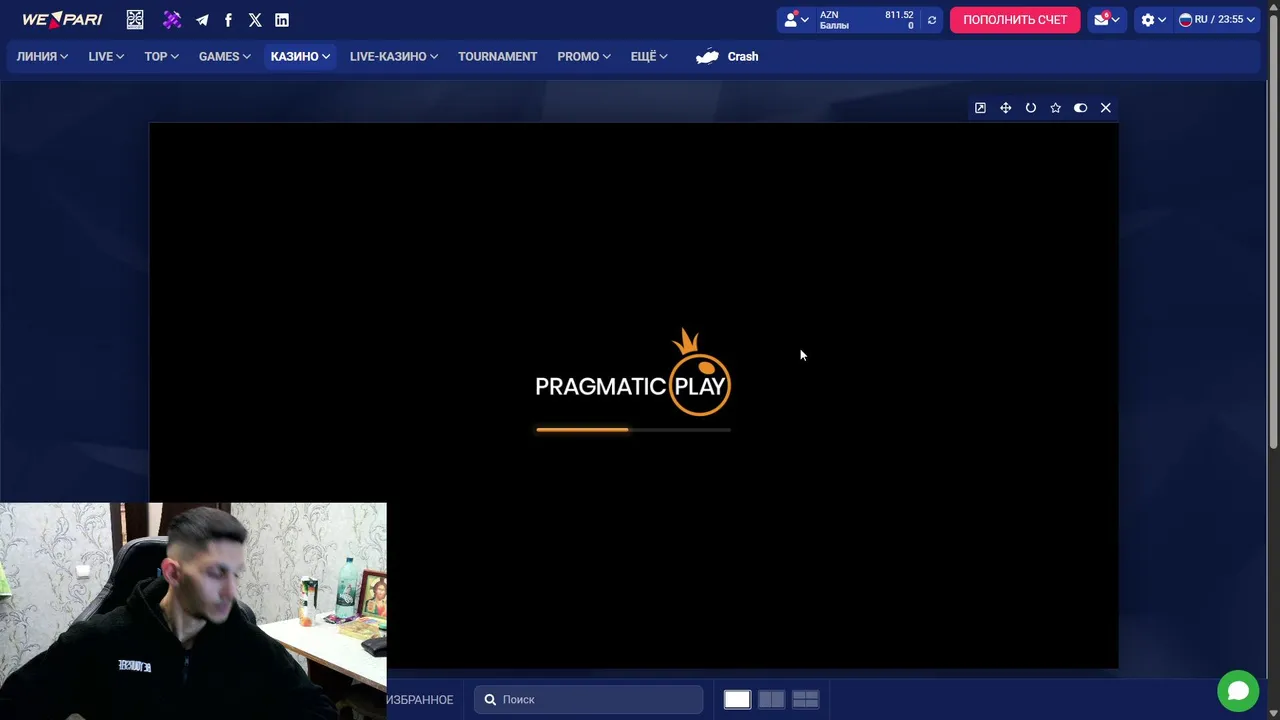Click the Pragmatic Play loading logo
Screen dimensions: 1280x720
(633, 373)
